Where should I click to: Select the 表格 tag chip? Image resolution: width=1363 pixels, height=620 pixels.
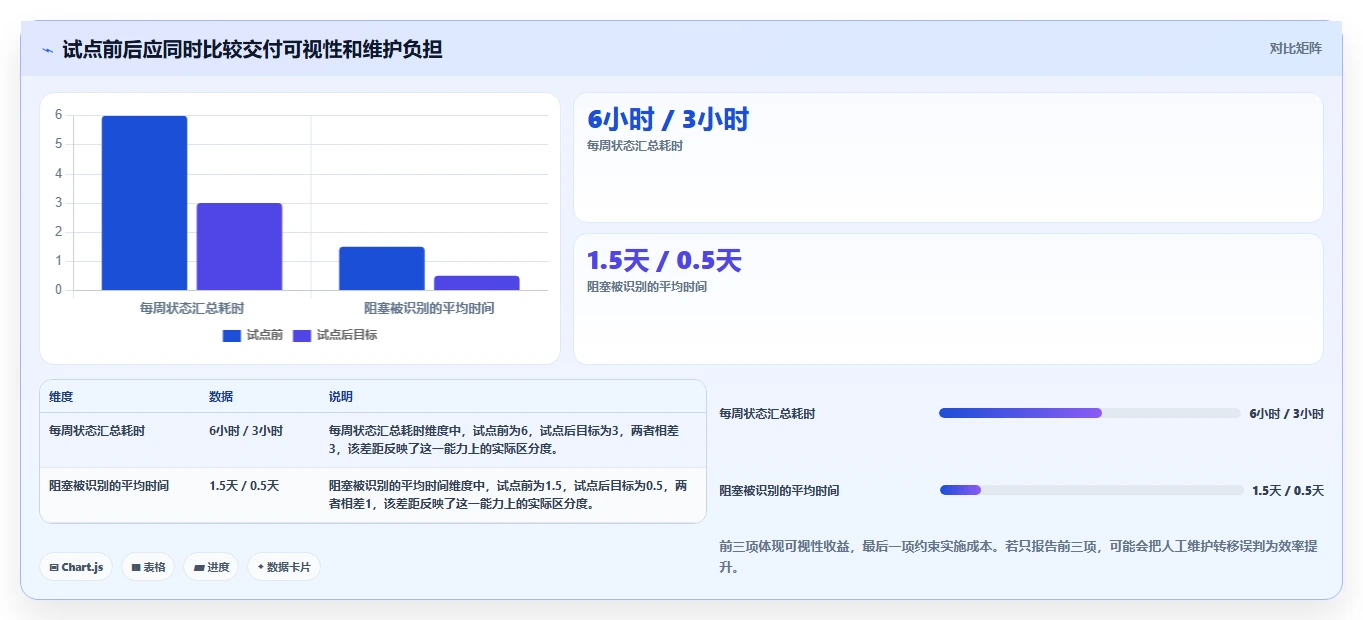[x=148, y=567]
